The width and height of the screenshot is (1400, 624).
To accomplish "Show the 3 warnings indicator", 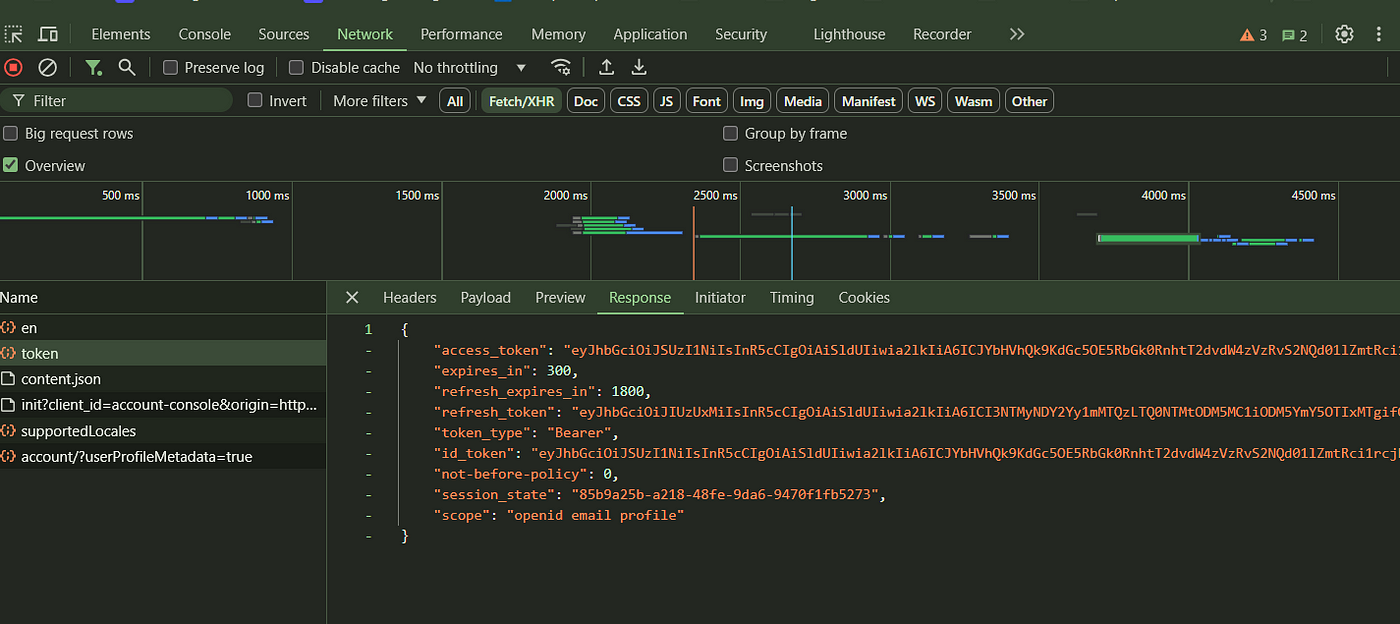I will tap(1253, 35).
